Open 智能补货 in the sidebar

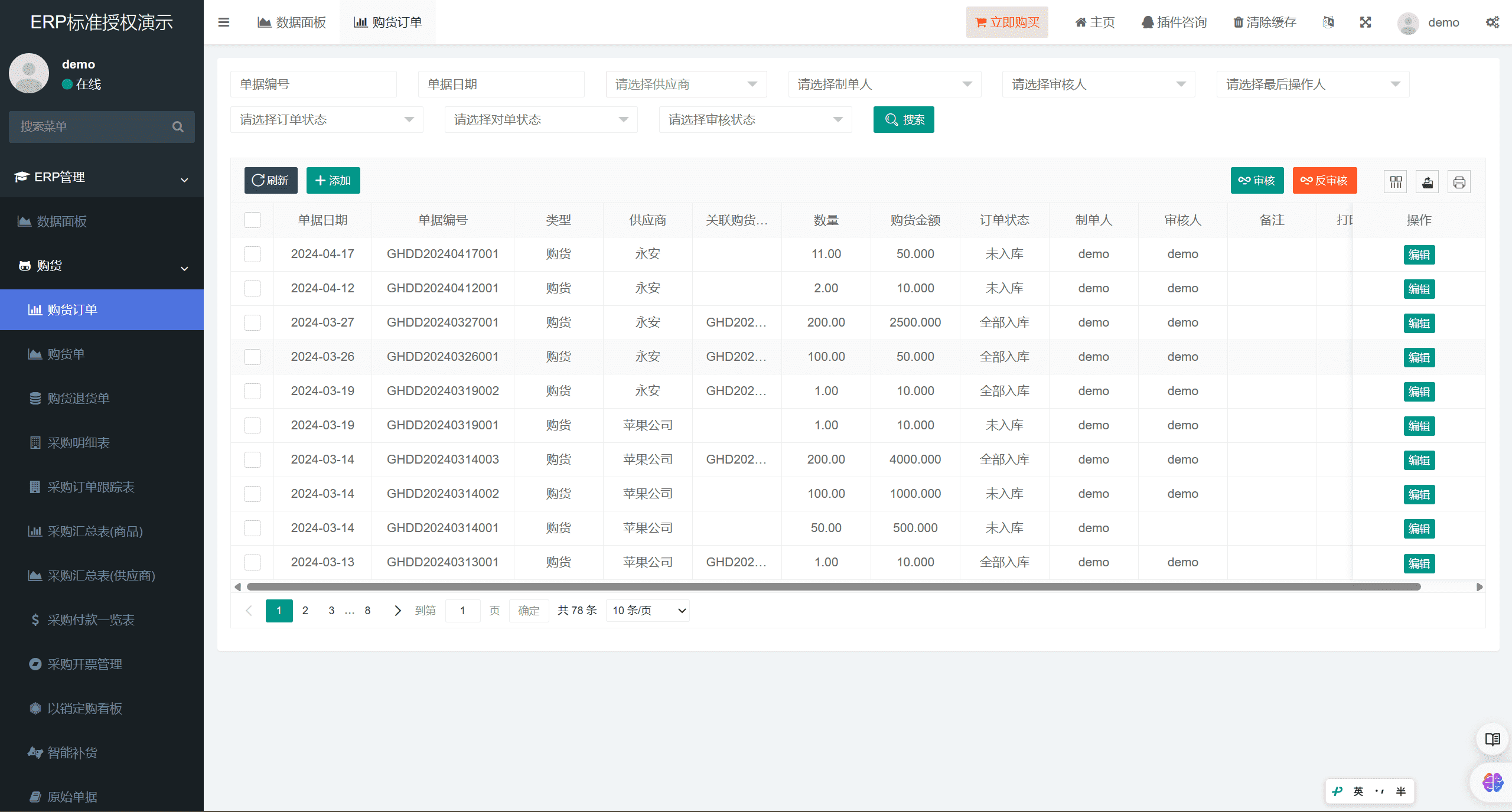point(102,753)
